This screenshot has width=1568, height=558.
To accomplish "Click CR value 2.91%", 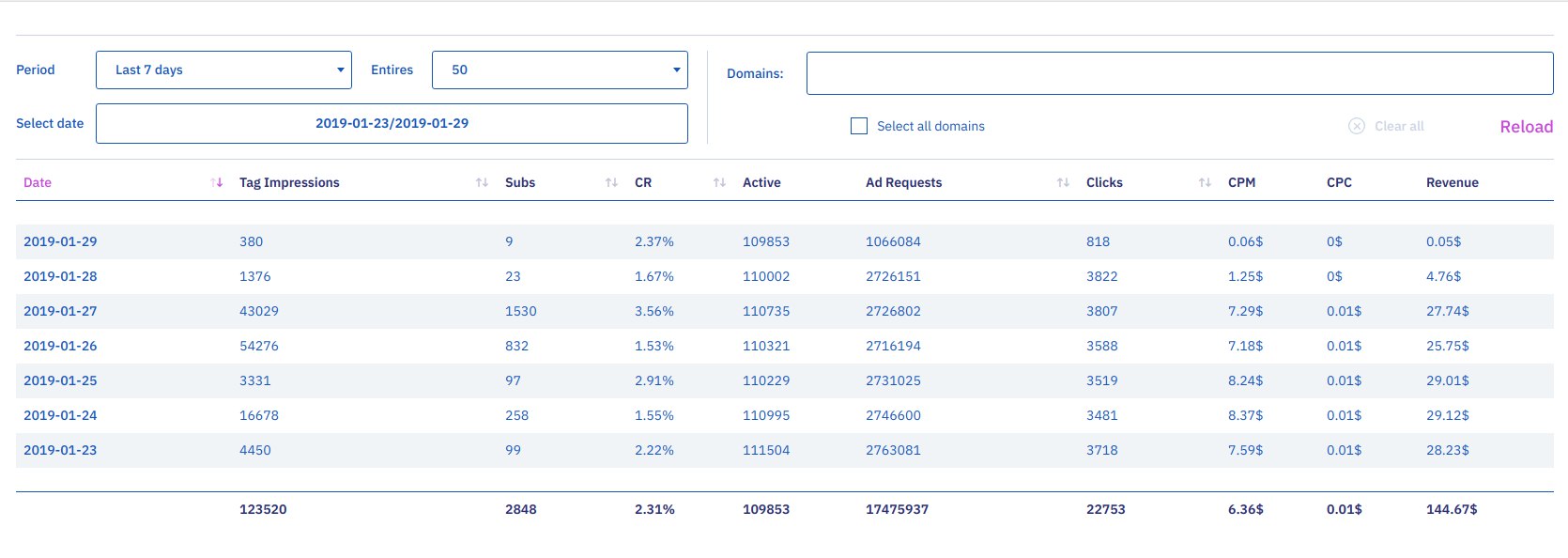I will pyautogui.click(x=654, y=380).
